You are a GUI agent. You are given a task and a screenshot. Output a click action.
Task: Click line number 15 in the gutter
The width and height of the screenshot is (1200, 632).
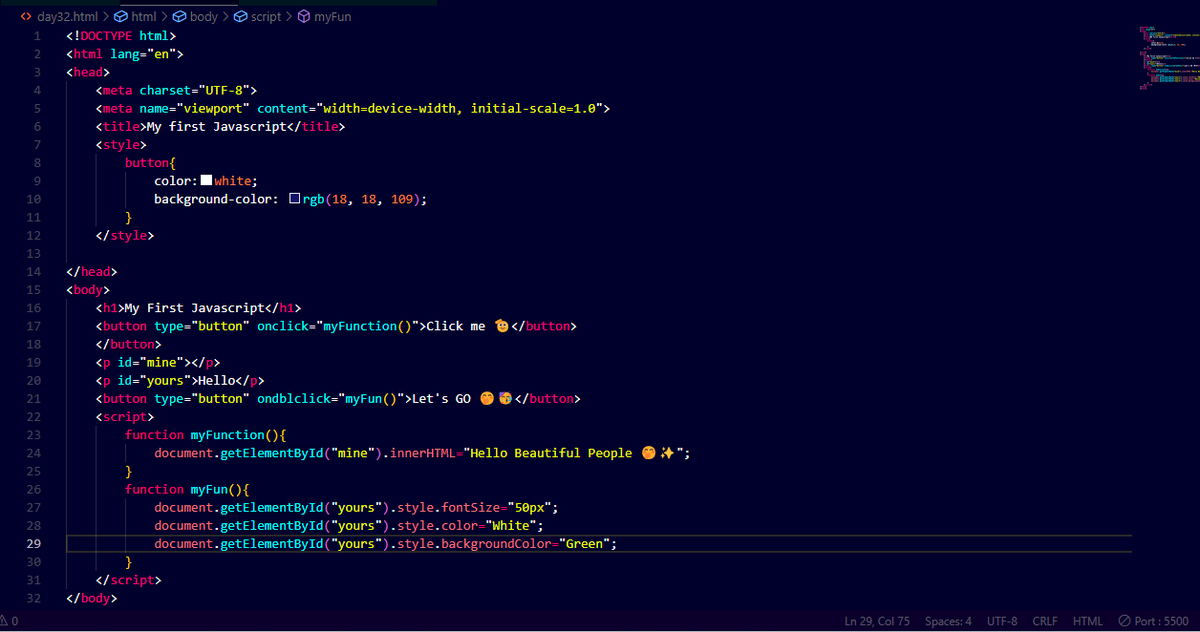tap(35, 290)
